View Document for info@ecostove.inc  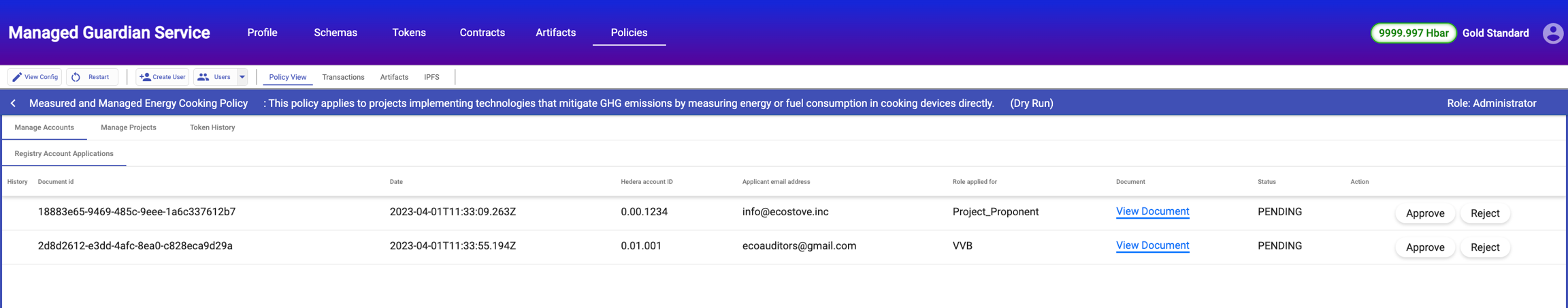[x=1152, y=211]
